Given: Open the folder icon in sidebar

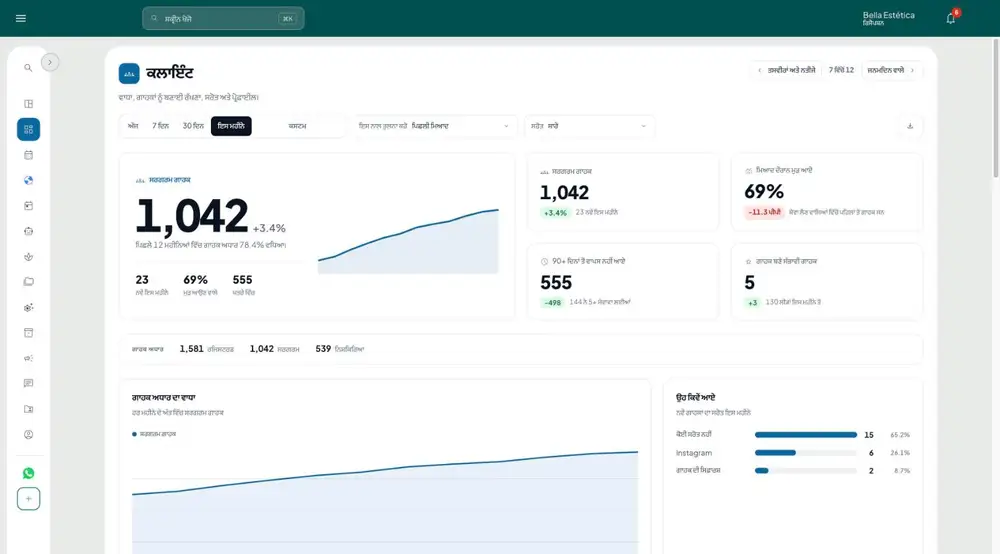Looking at the screenshot, I should tap(28, 282).
